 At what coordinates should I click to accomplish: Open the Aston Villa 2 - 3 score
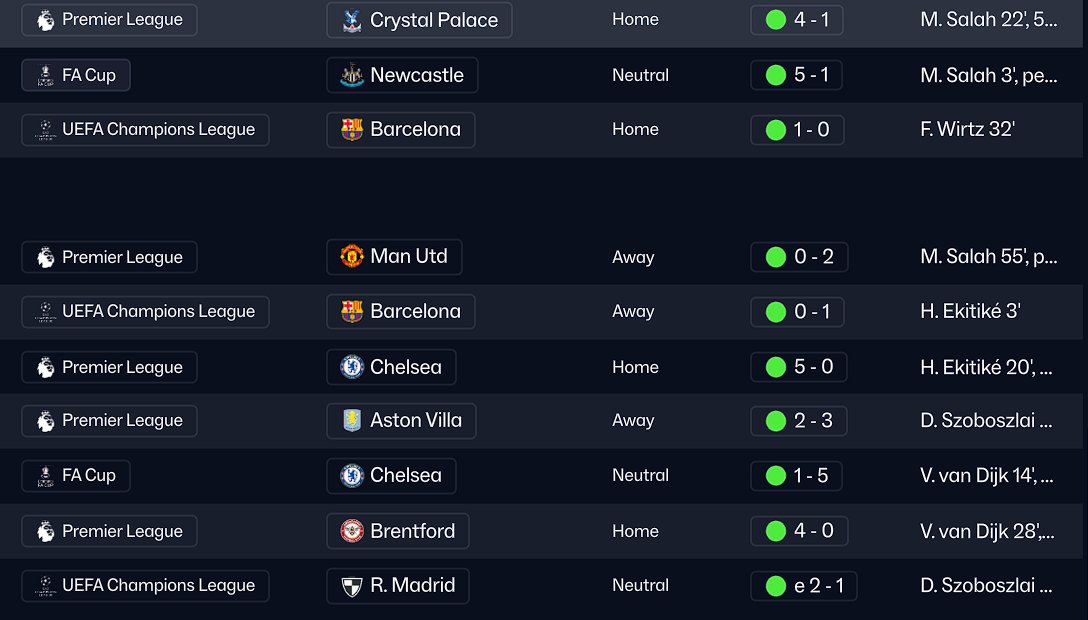coord(799,421)
